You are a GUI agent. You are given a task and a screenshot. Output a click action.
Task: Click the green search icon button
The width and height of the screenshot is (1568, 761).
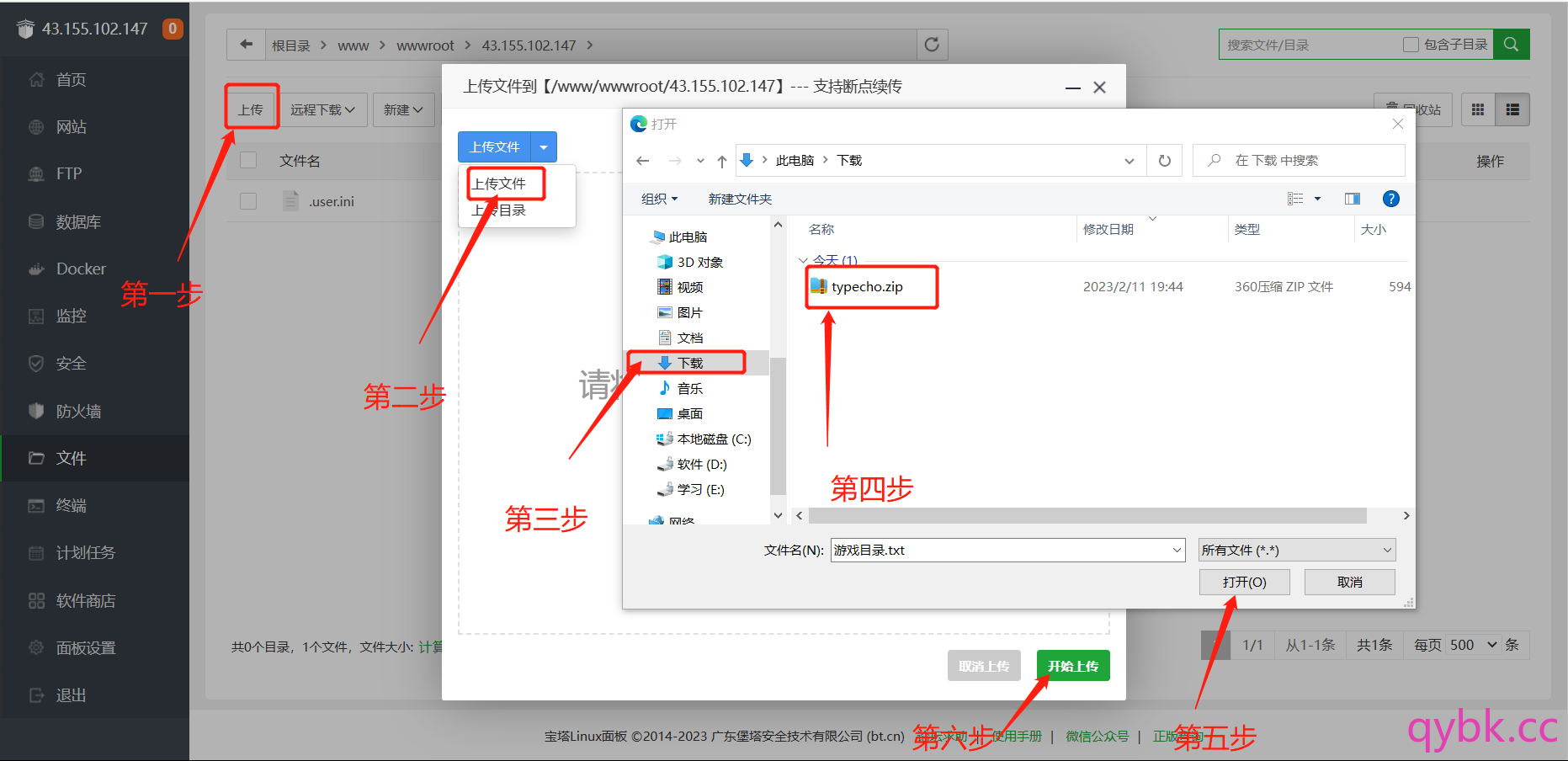coord(1512,45)
